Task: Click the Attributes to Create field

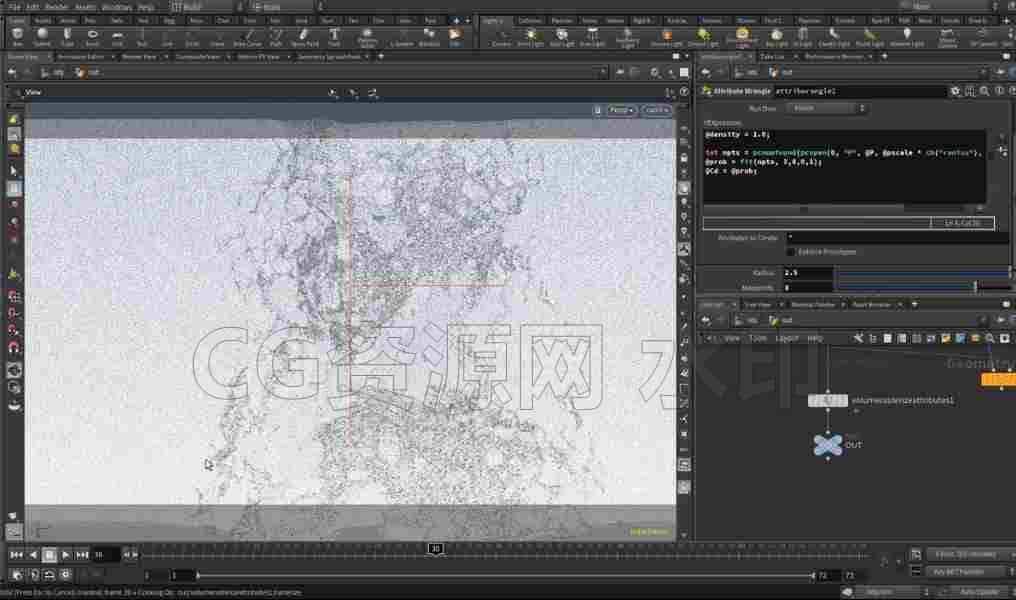Action: point(897,238)
